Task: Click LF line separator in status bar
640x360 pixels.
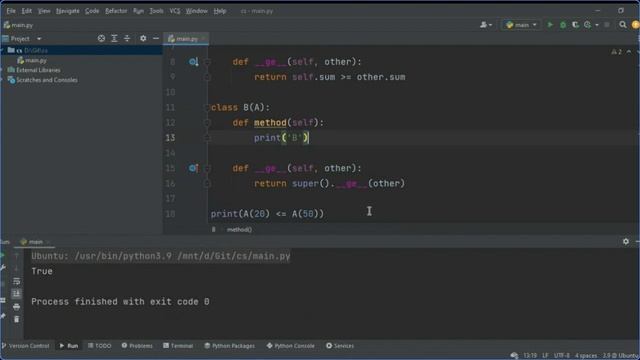Action: tap(545, 356)
